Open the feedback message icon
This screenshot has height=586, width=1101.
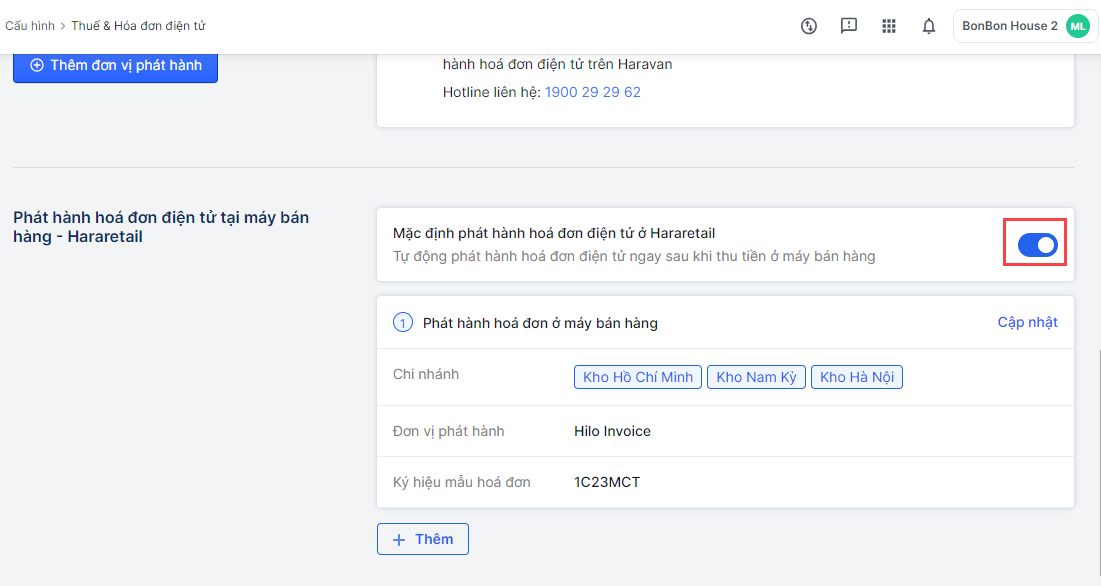point(849,26)
